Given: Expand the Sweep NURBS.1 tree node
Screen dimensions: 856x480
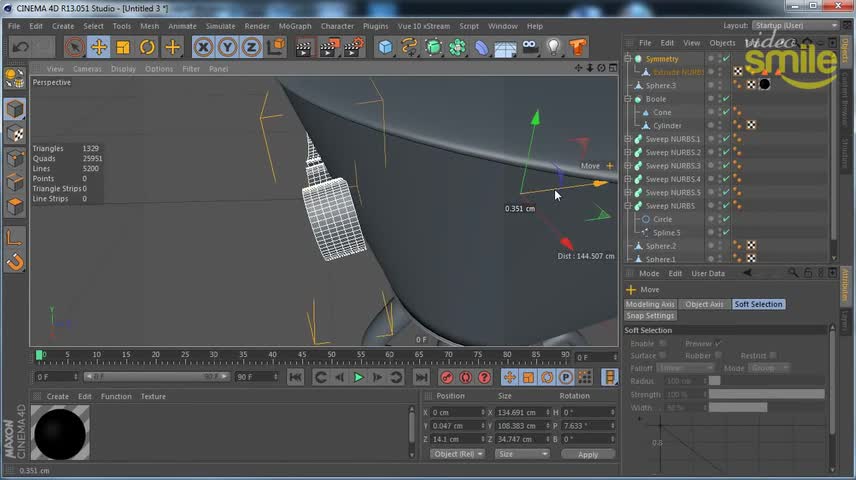Looking at the screenshot, I should 628,139.
